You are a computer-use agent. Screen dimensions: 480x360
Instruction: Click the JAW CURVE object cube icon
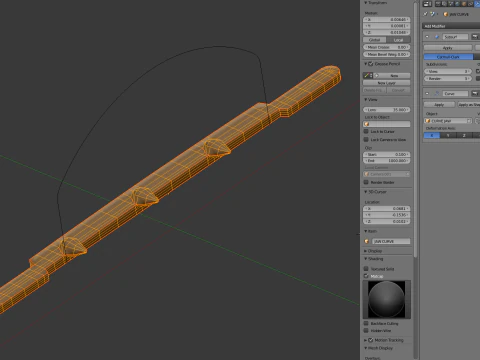tap(446, 14)
